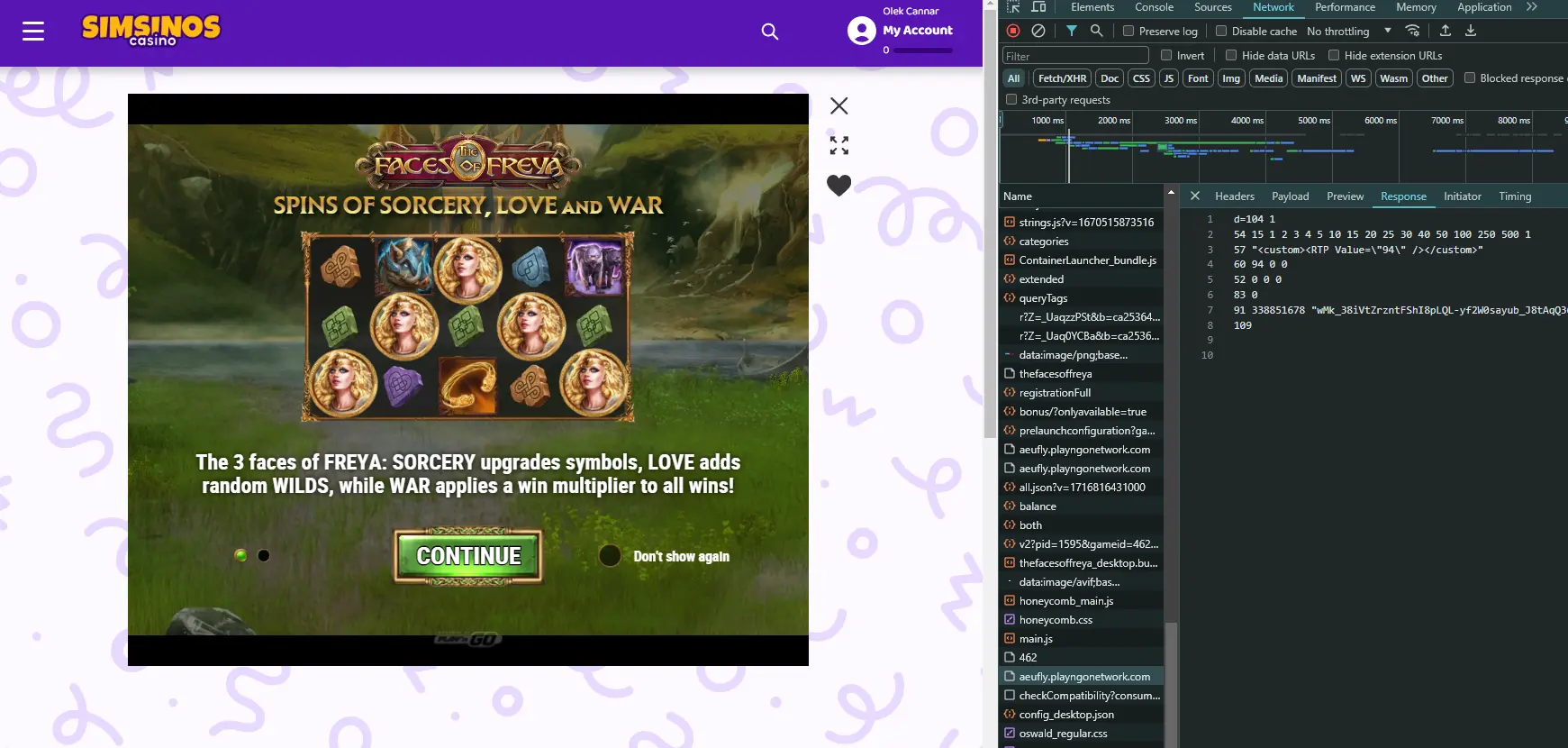
Task: Toggle Hide data URLs checkbox
Action: pyautogui.click(x=1231, y=55)
